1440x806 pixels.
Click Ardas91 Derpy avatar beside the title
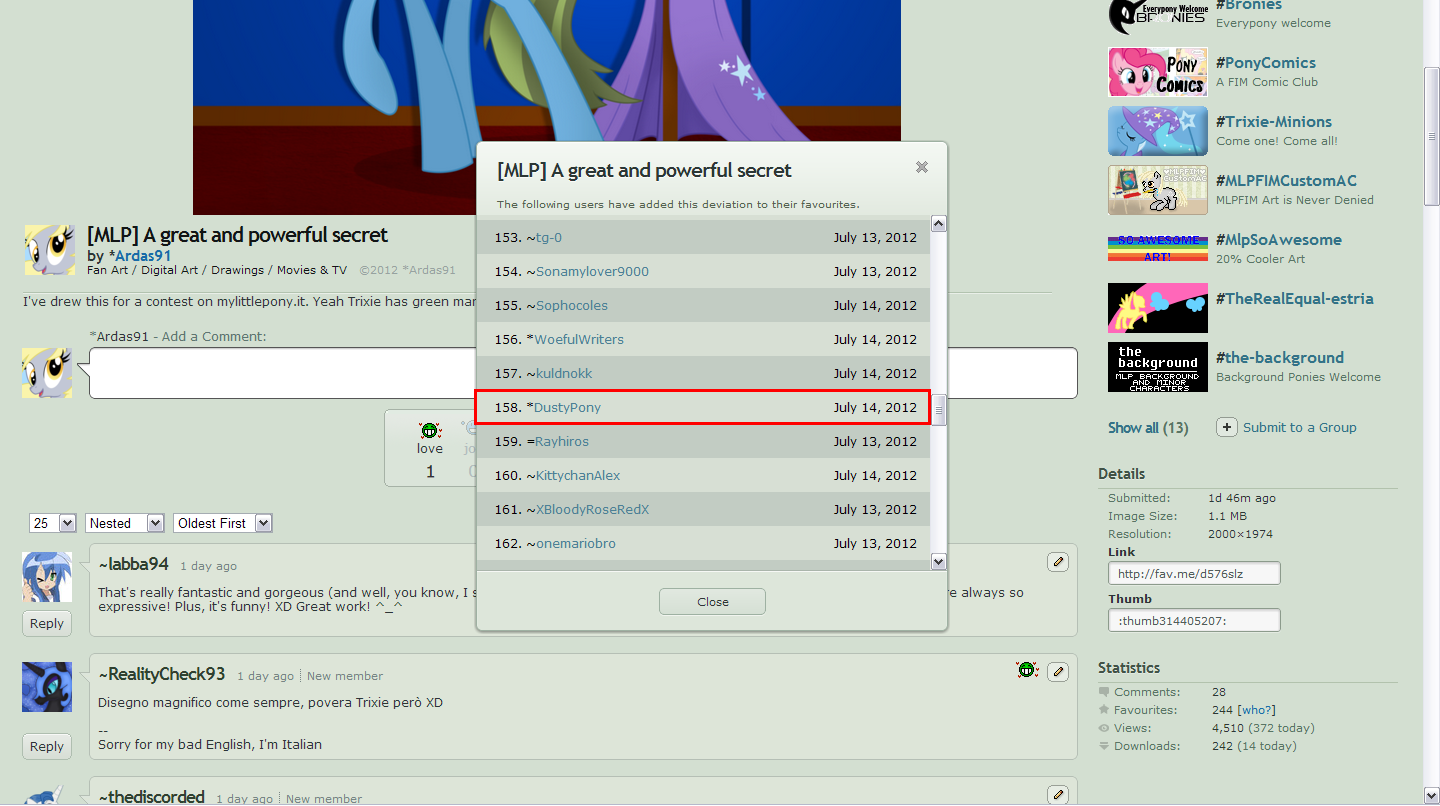pos(49,250)
